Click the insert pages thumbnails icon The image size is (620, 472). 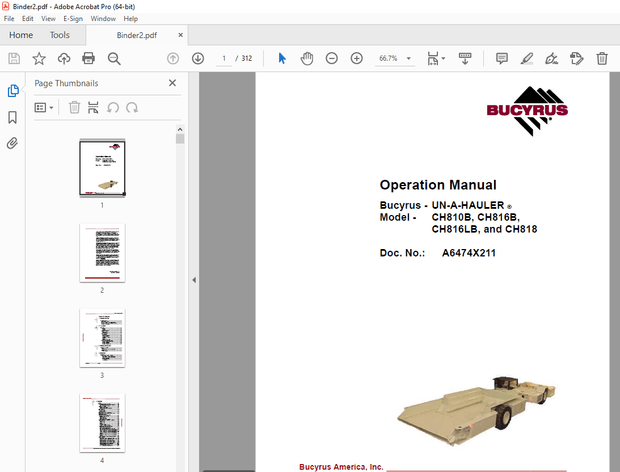pyautogui.click(x=93, y=108)
